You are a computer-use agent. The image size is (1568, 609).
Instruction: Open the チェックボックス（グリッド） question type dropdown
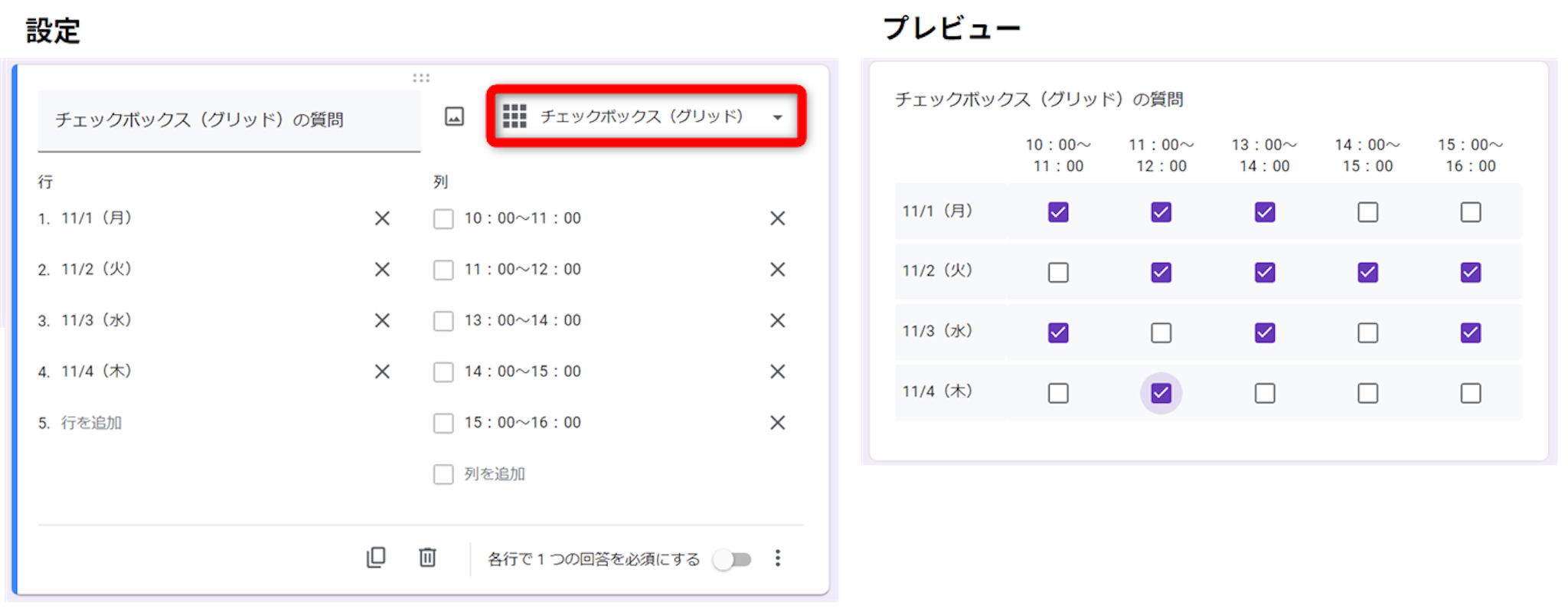[642, 116]
